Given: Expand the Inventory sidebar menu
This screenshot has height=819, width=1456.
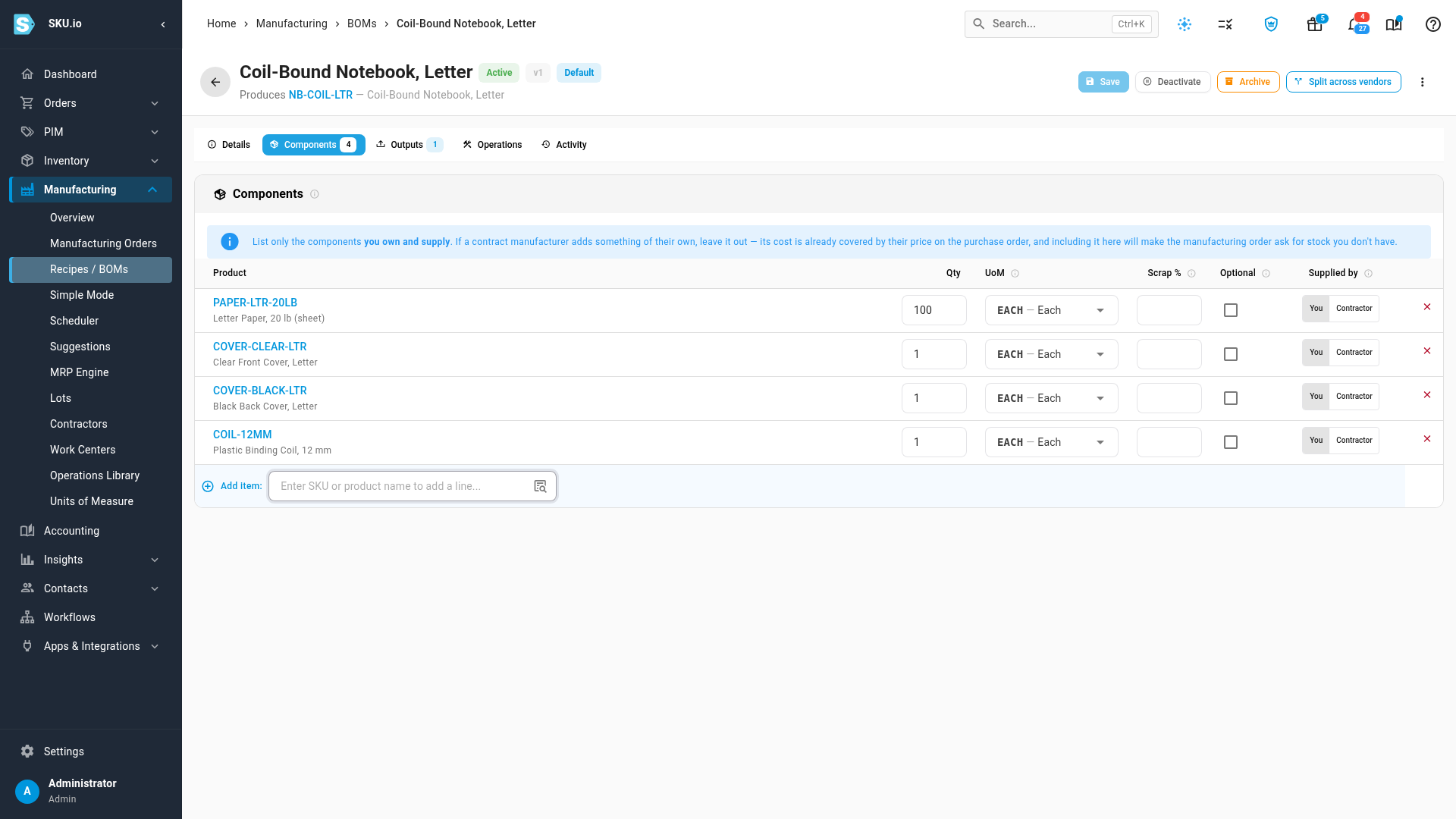Looking at the screenshot, I should pos(90,161).
